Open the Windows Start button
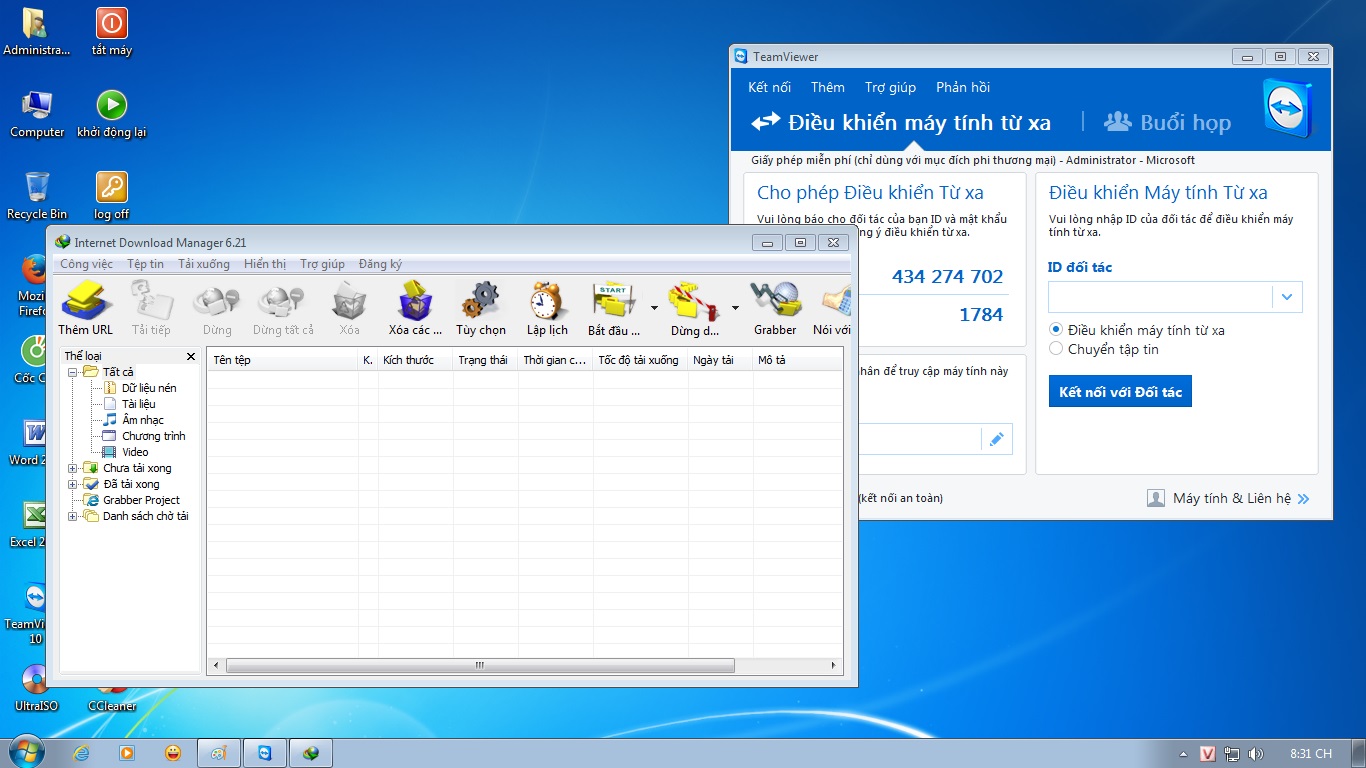 click(25, 752)
